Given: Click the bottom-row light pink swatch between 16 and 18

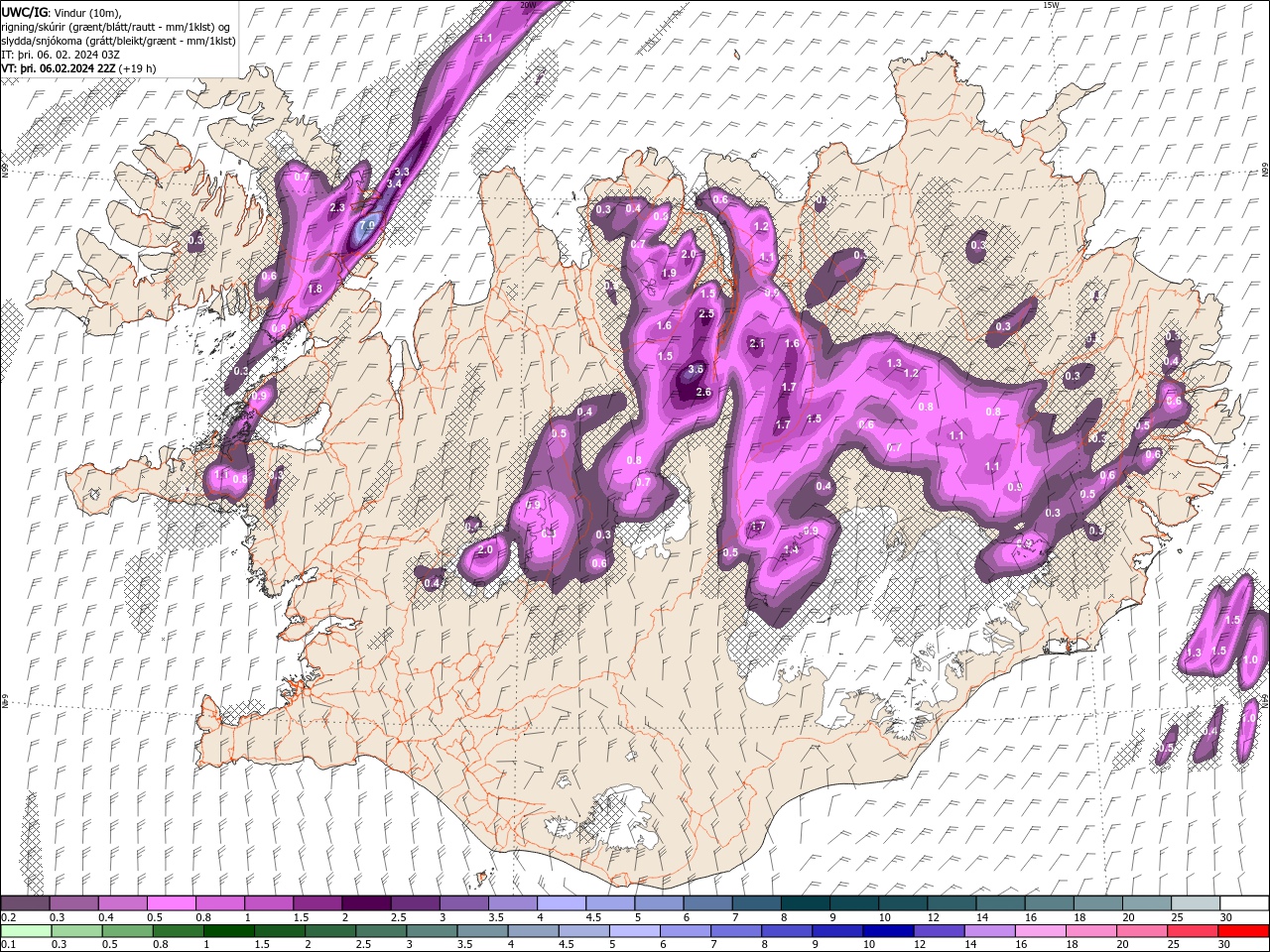Looking at the screenshot, I should point(1041,931).
